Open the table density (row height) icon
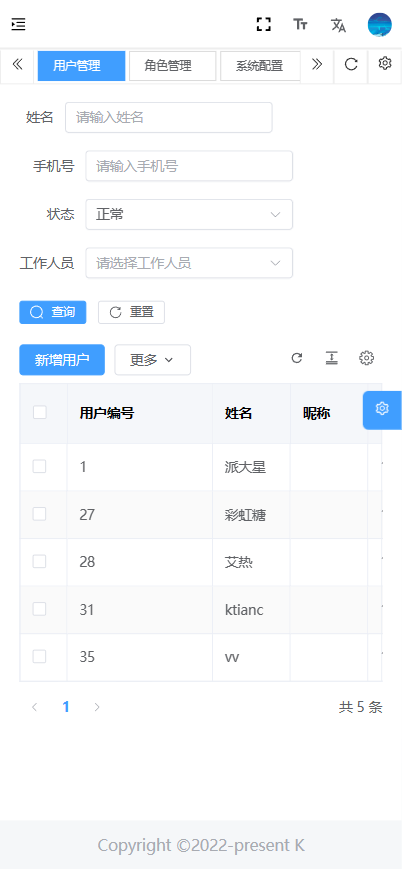This screenshot has width=402, height=869. (x=332, y=358)
